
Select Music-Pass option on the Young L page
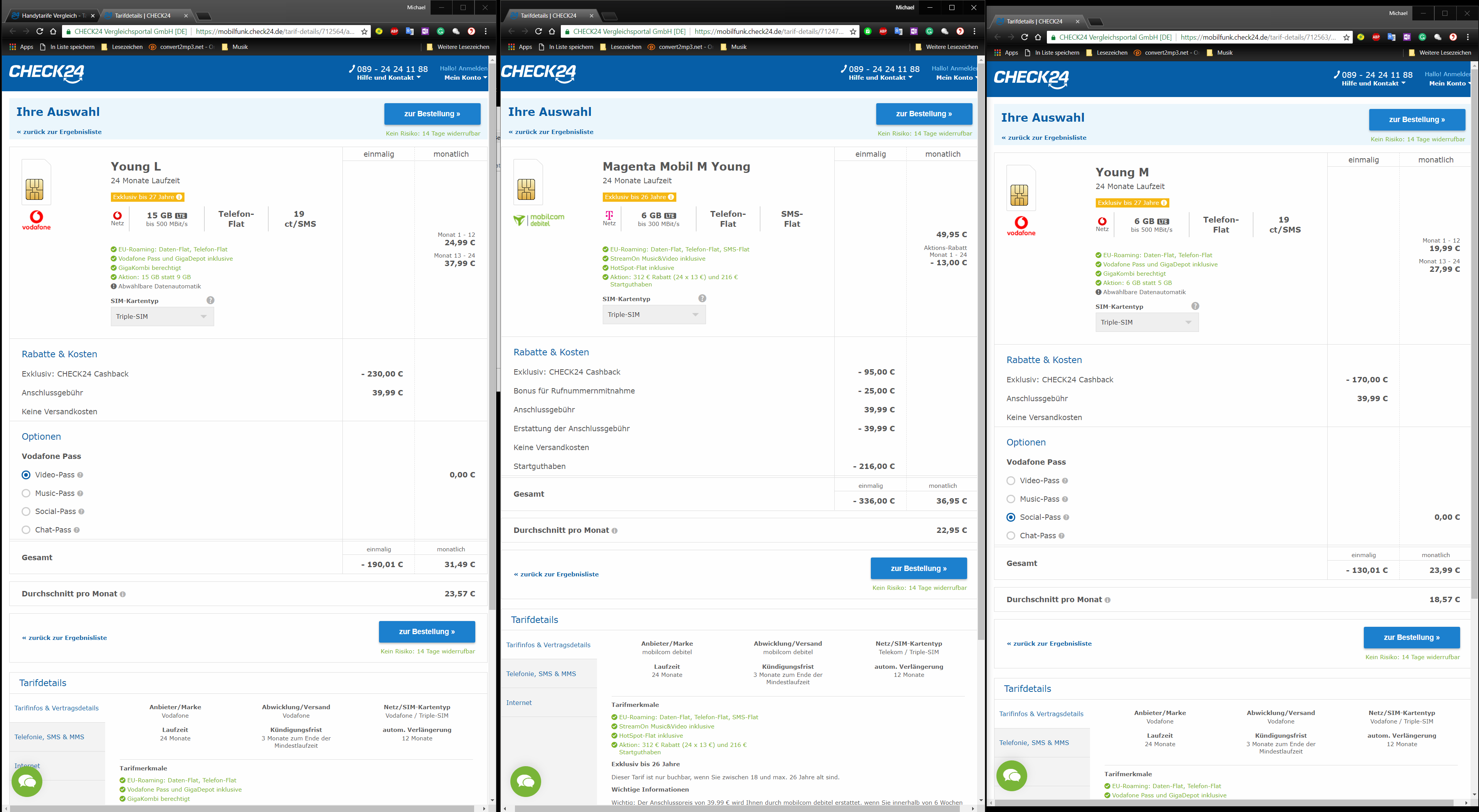point(27,493)
